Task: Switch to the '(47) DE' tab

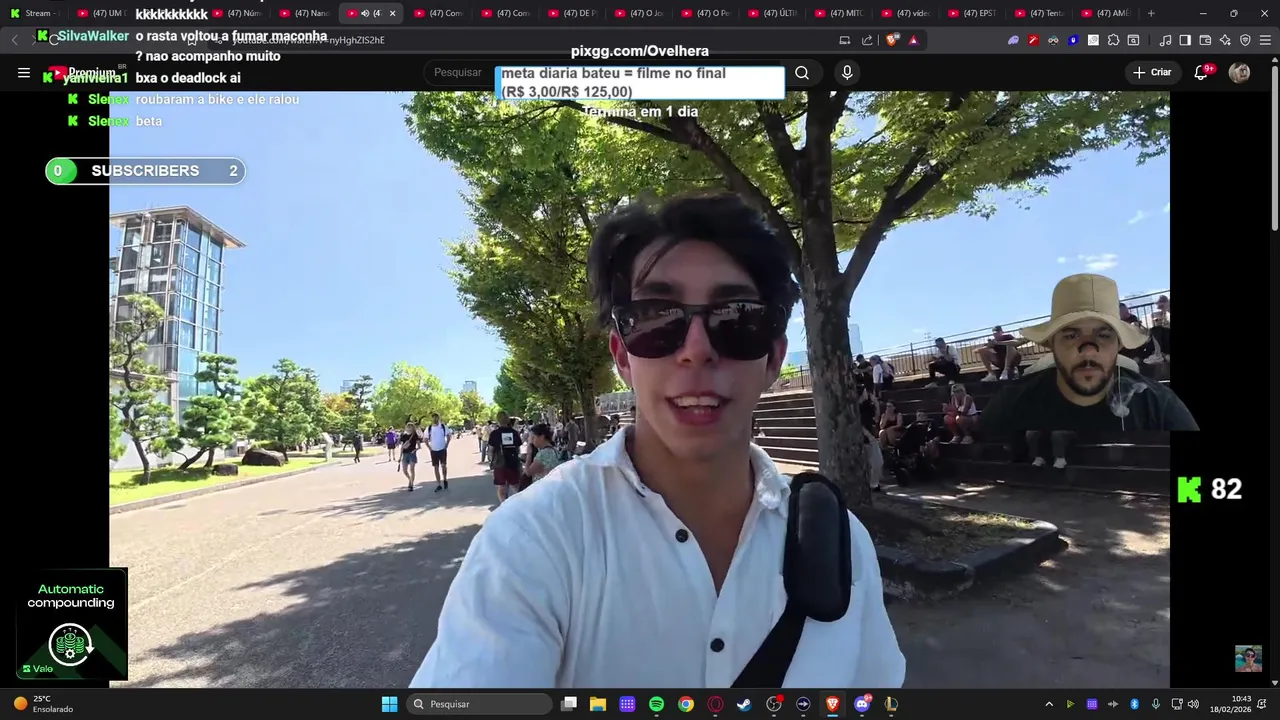Action: 571,13
